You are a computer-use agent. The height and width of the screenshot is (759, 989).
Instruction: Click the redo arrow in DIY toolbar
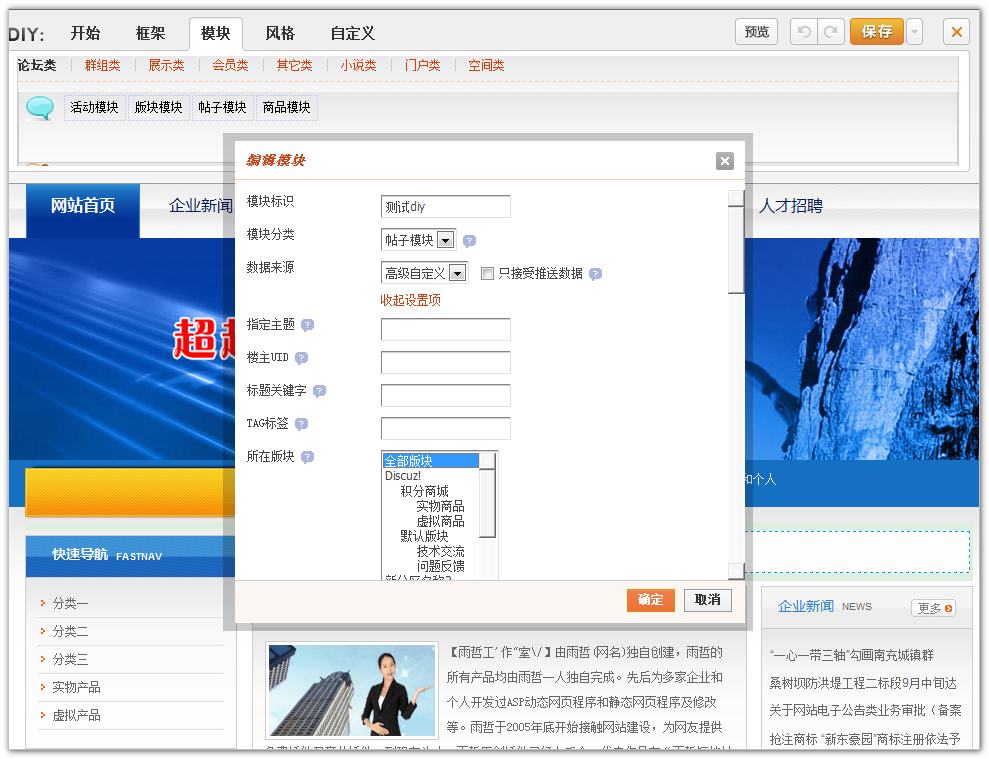point(829,32)
